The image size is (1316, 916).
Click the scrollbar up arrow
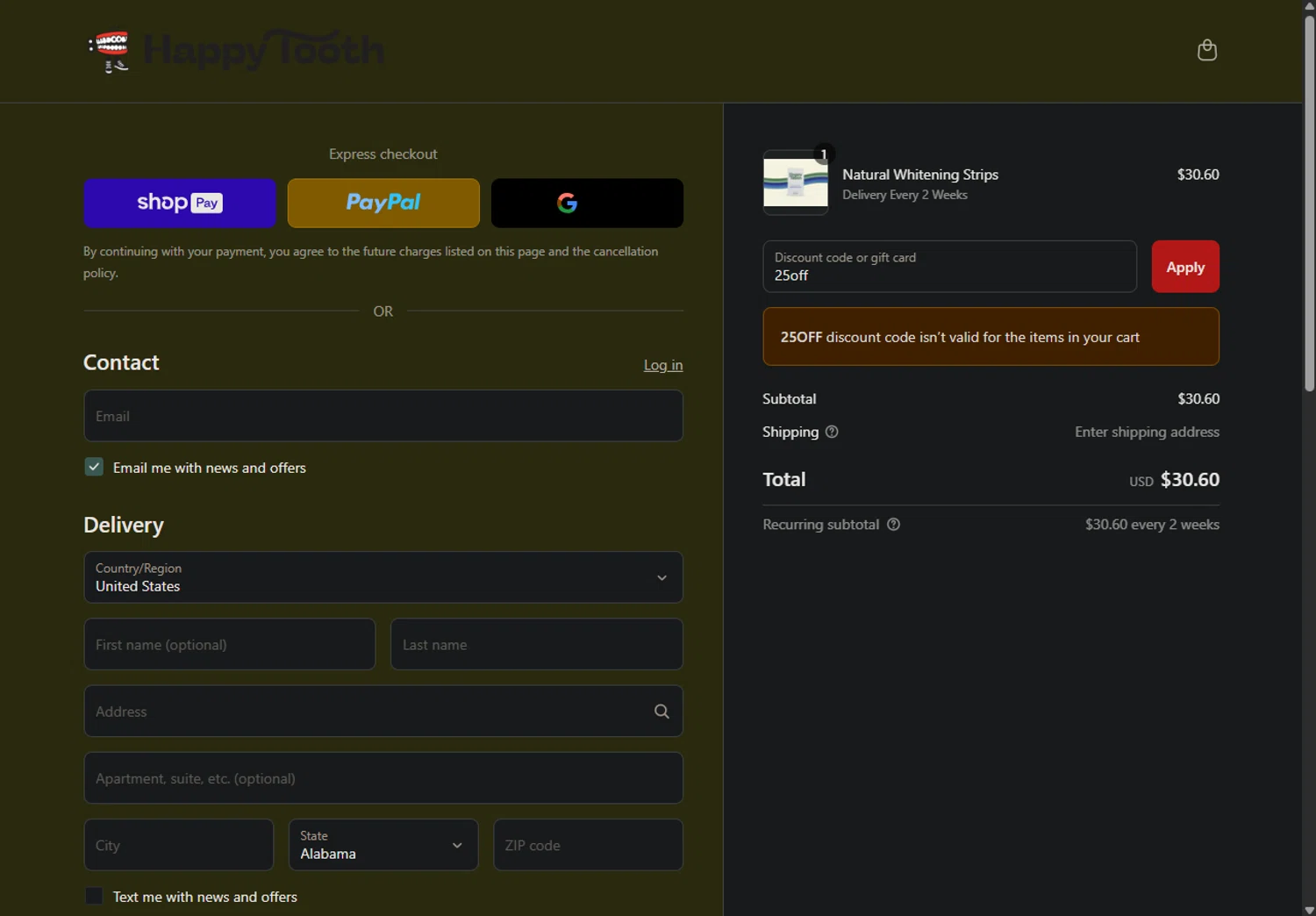click(1309, 6)
